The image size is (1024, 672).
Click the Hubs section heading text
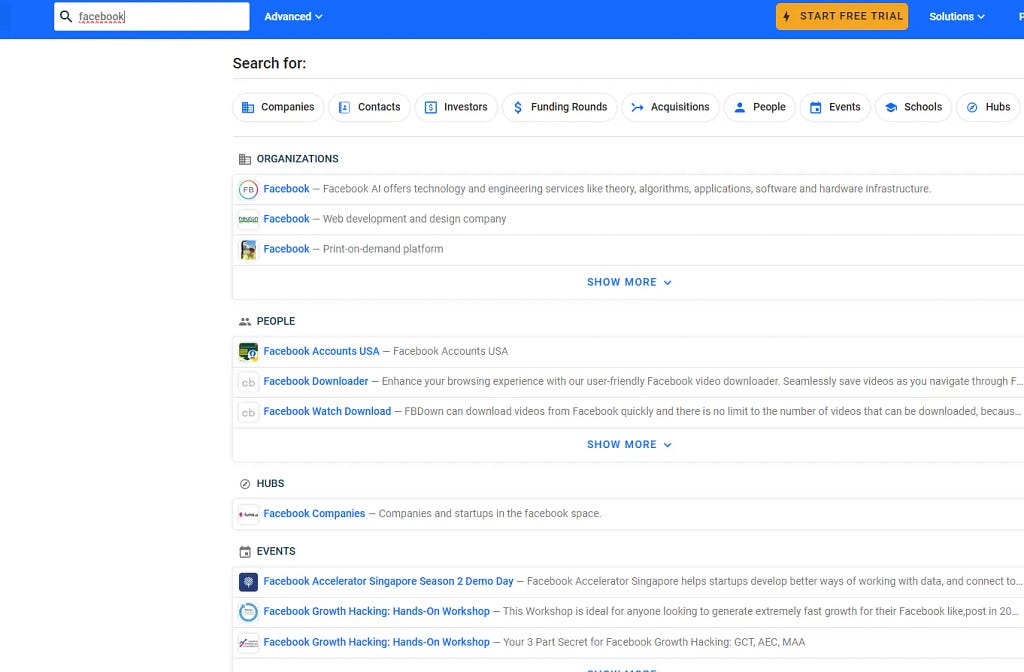point(270,484)
